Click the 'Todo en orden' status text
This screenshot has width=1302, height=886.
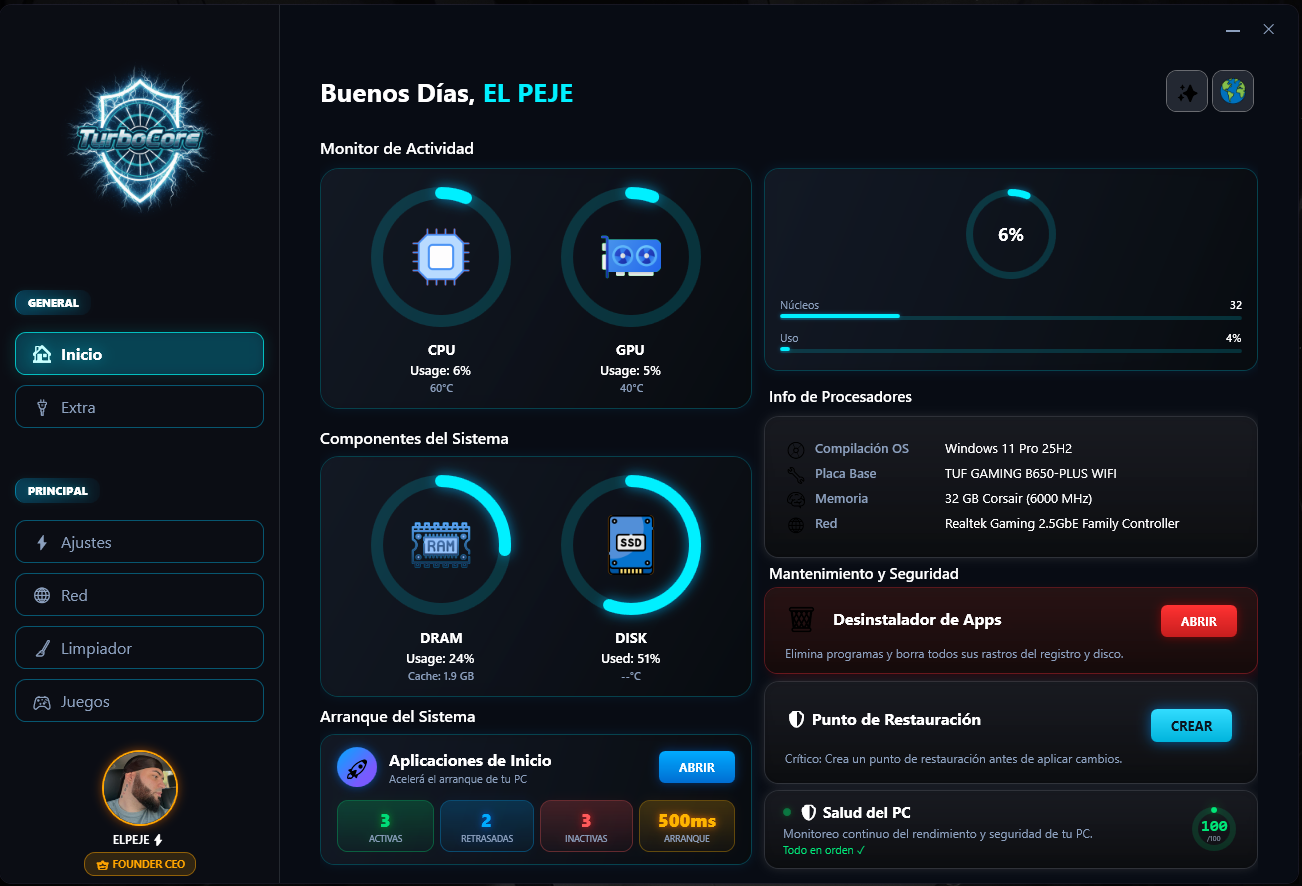click(824, 851)
